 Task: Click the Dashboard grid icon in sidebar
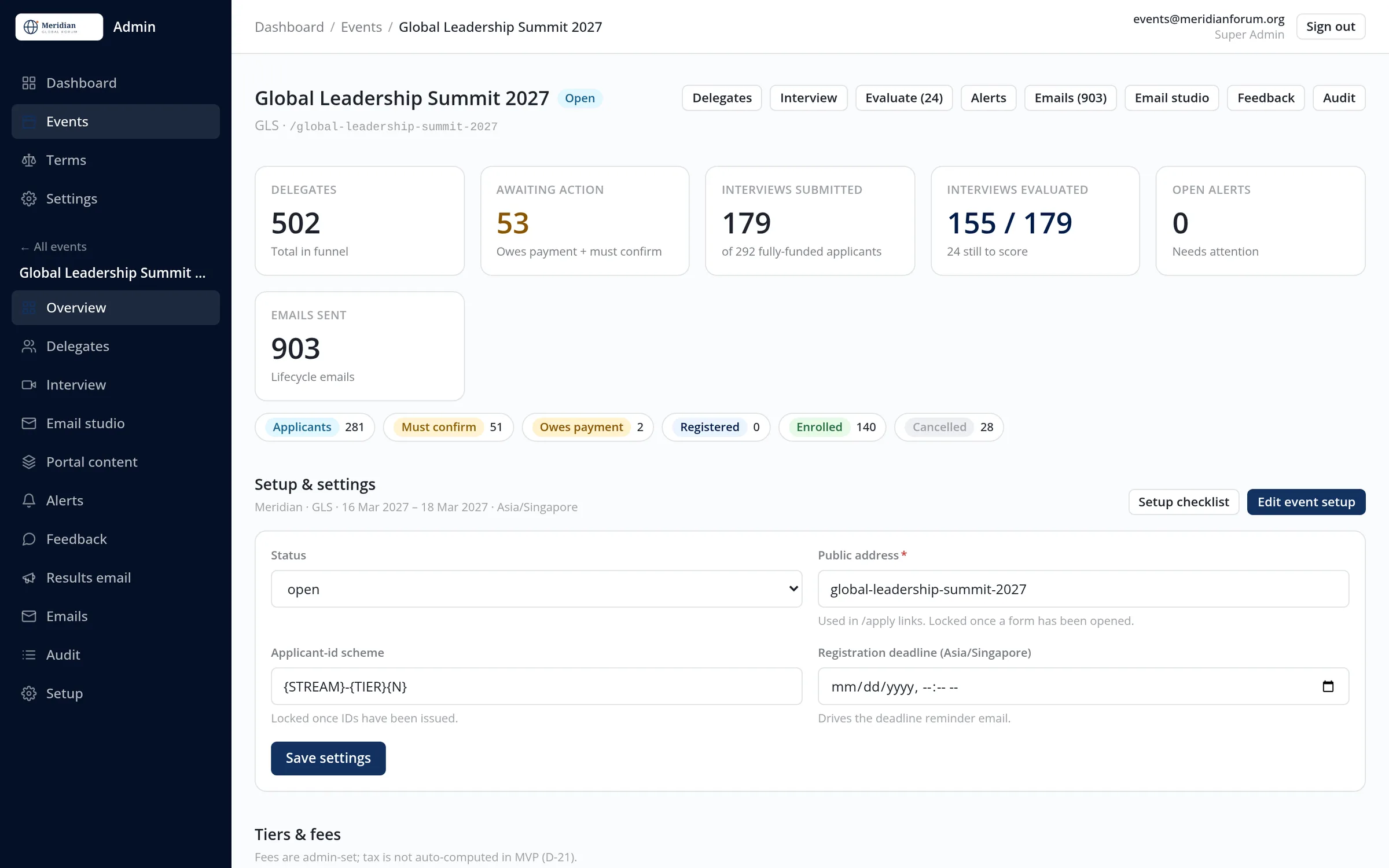(29, 83)
